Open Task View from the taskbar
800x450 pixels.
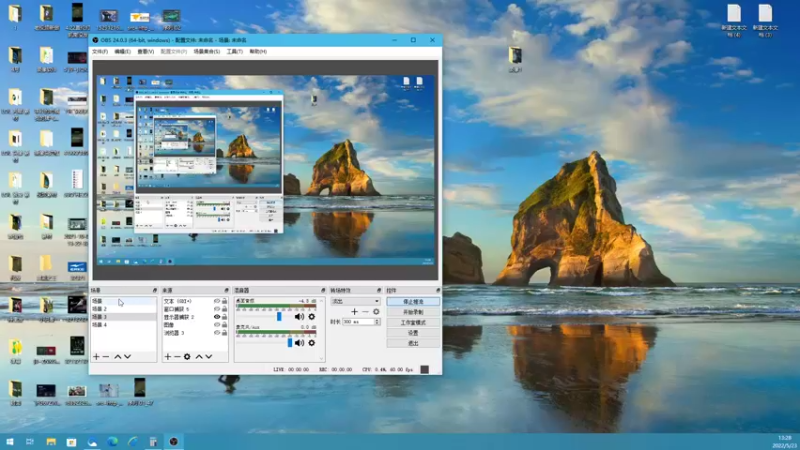click(x=30, y=442)
